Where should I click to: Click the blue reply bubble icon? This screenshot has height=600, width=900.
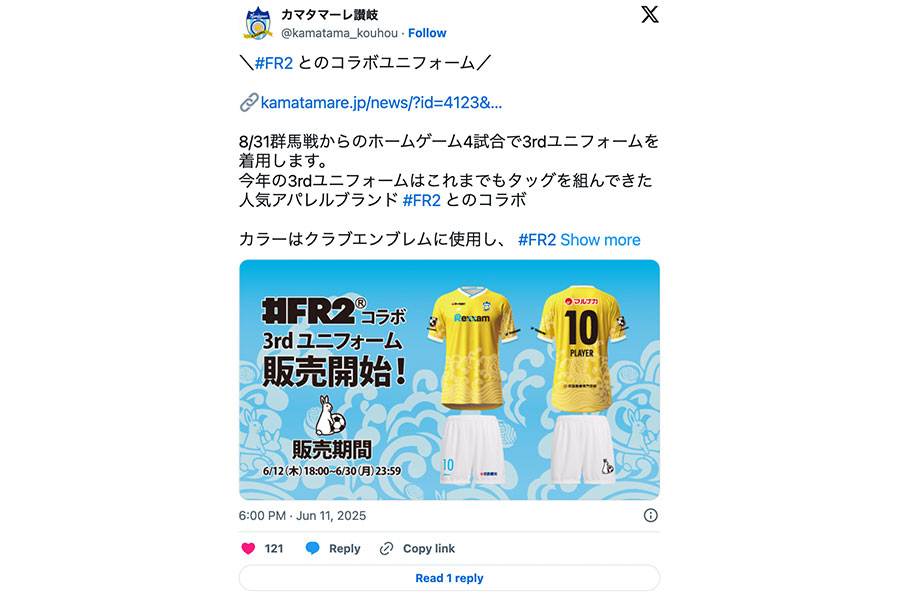pyautogui.click(x=312, y=548)
